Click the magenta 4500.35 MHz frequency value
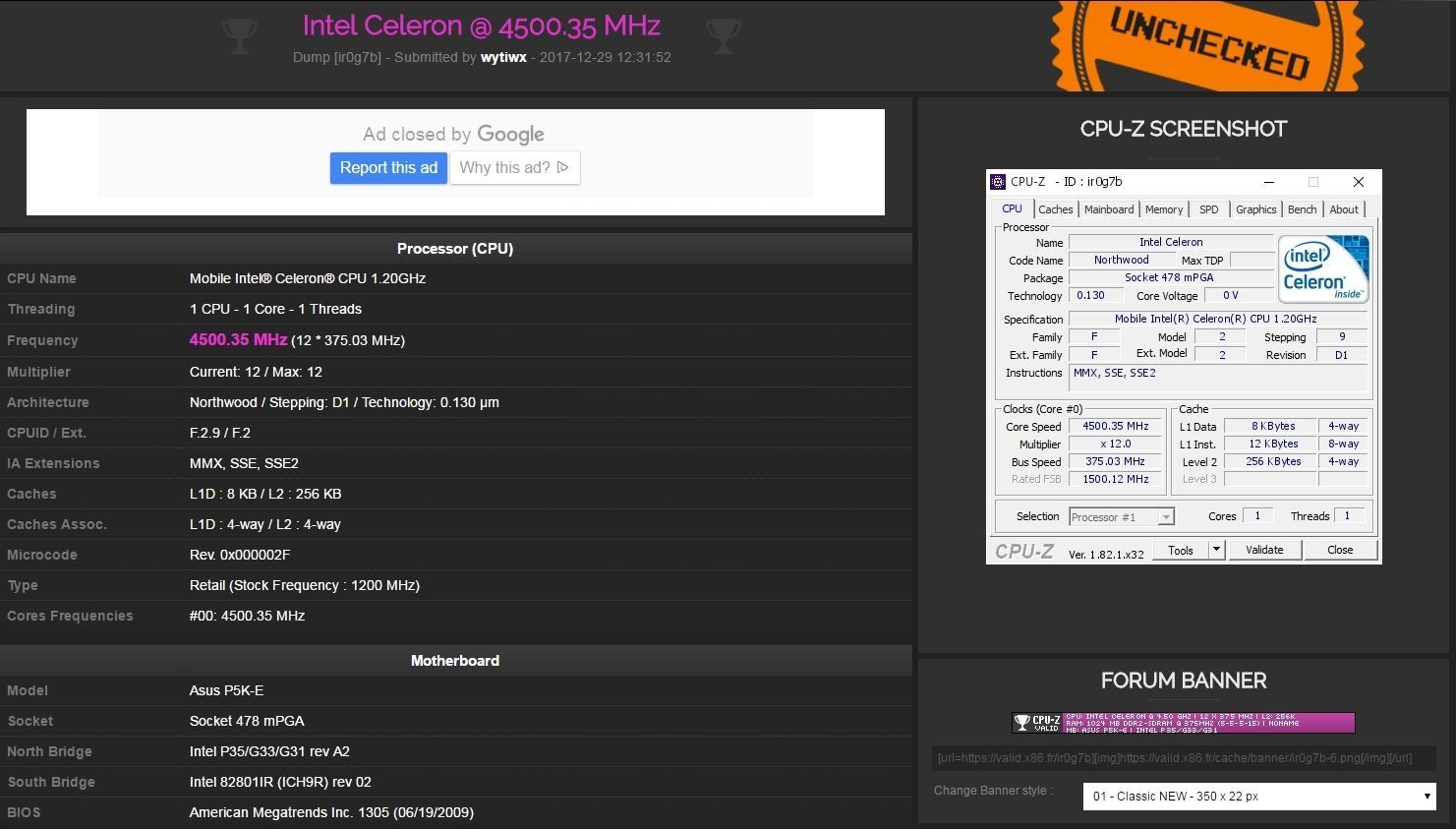The image size is (1456, 830). 238,339
